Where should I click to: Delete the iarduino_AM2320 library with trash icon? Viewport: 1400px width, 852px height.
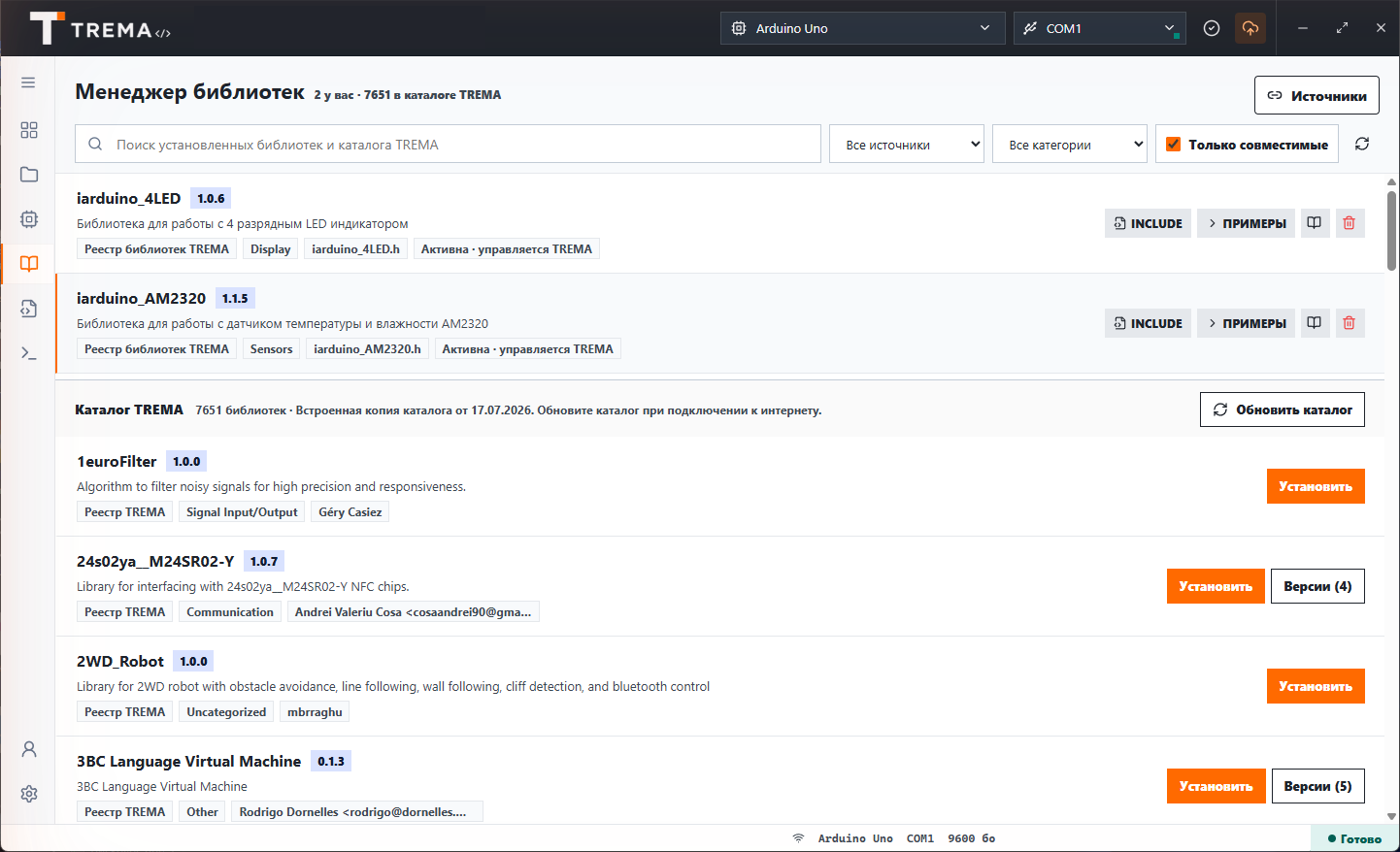coord(1349,323)
